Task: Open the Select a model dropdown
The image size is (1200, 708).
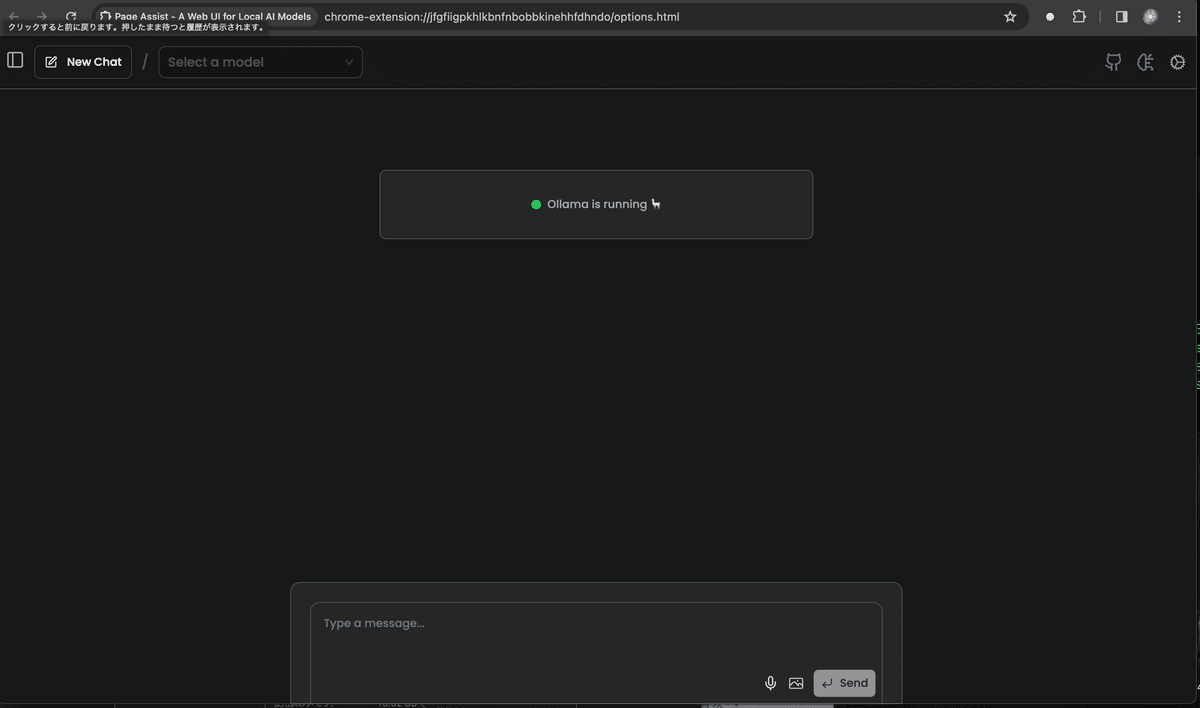Action: 260,62
